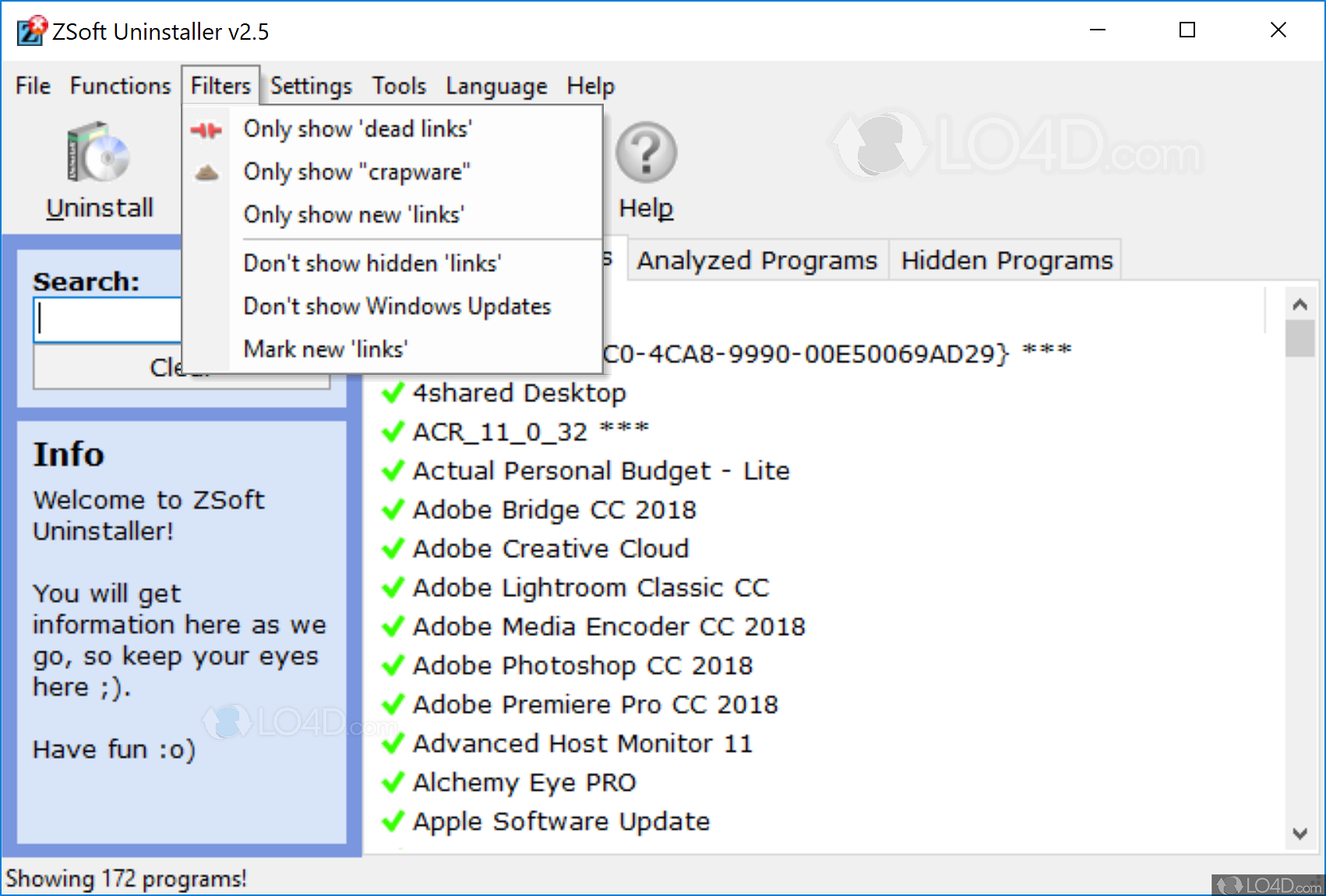Screen dimensions: 1326x896
Task: Click inside the Search text field
Action: (x=109, y=319)
